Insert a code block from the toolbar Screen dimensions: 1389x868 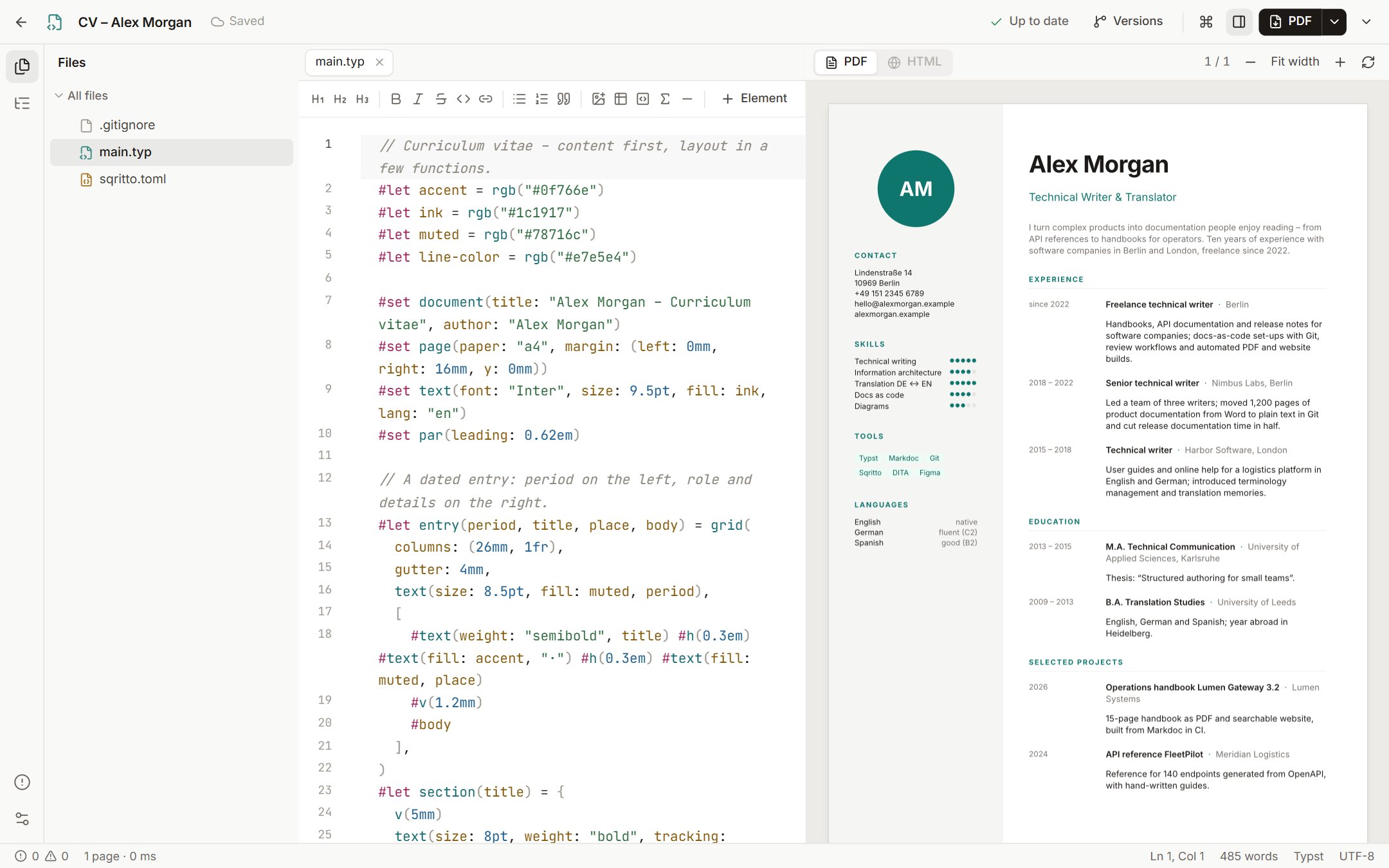[643, 98]
